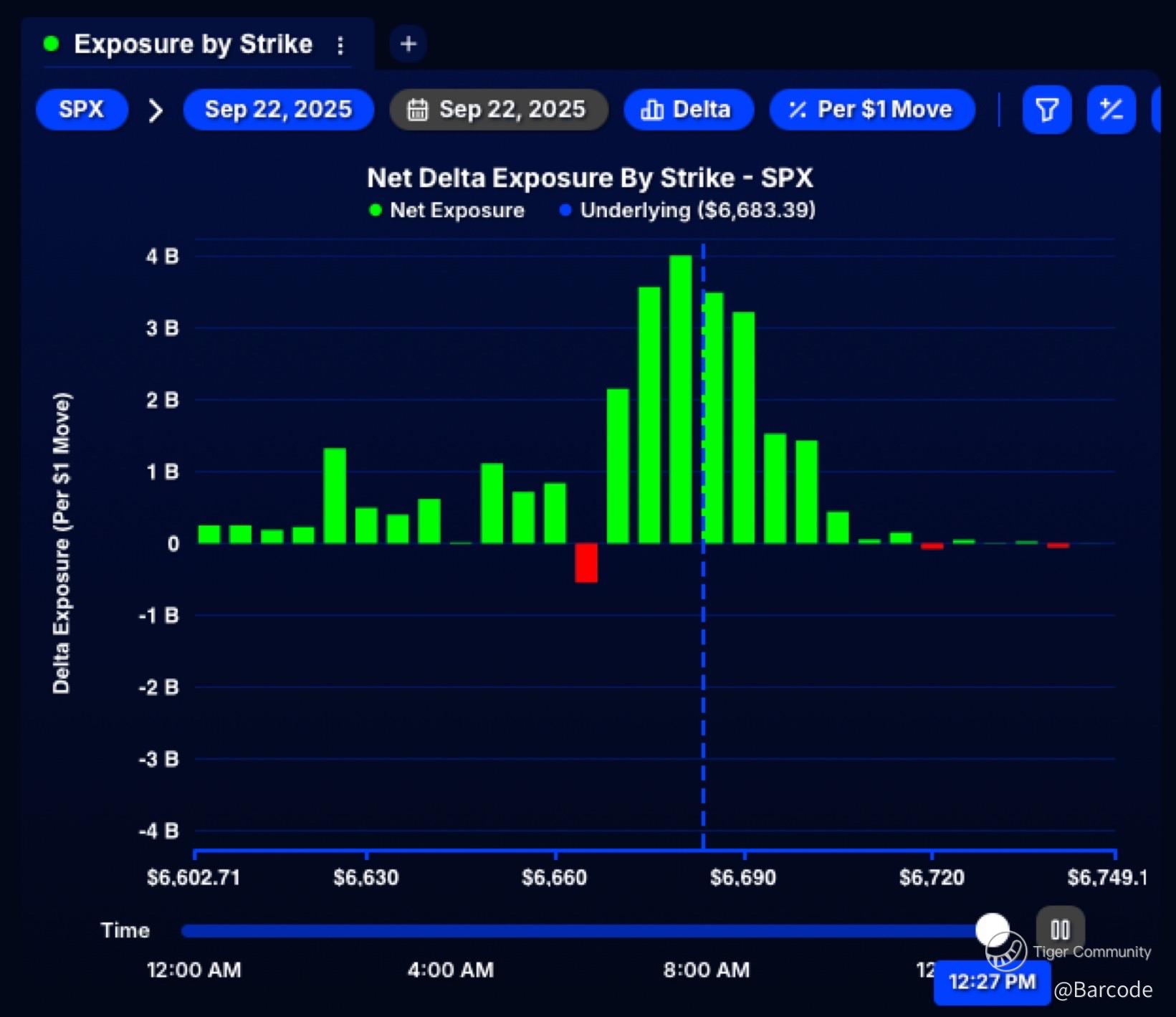Image resolution: width=1176 pixels, height=1017 pixels.
Task: Click the 12:27 PM time label
Action: tap(993, 982)
